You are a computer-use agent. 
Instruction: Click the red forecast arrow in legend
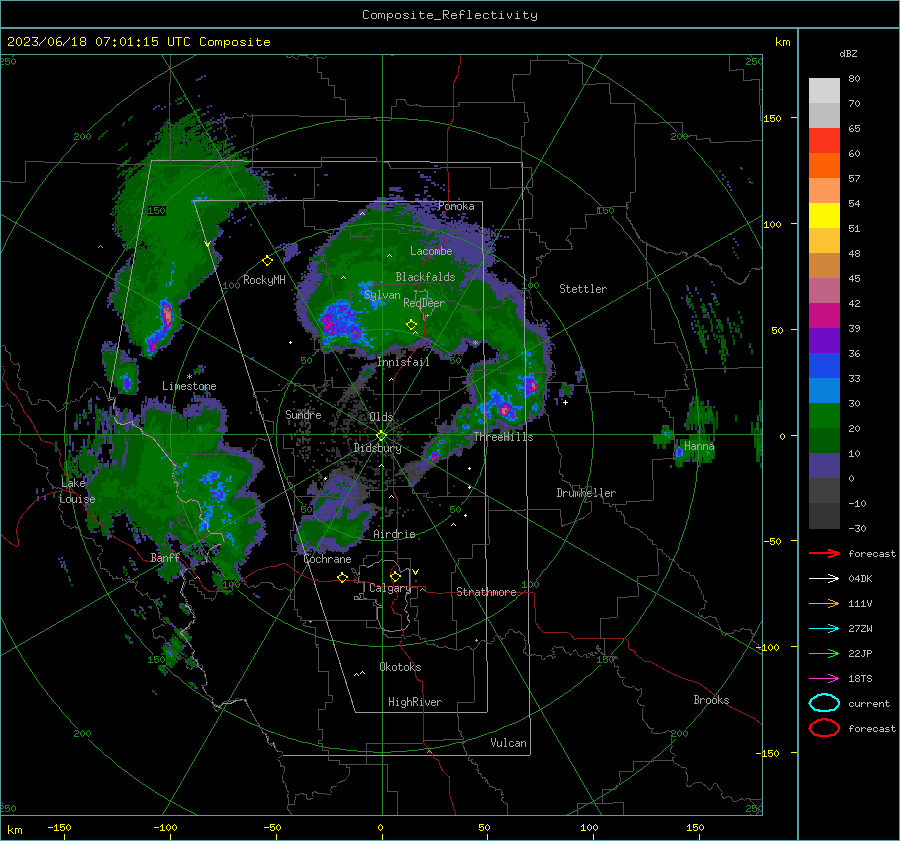pyautogui.click(x=824, y=553)
